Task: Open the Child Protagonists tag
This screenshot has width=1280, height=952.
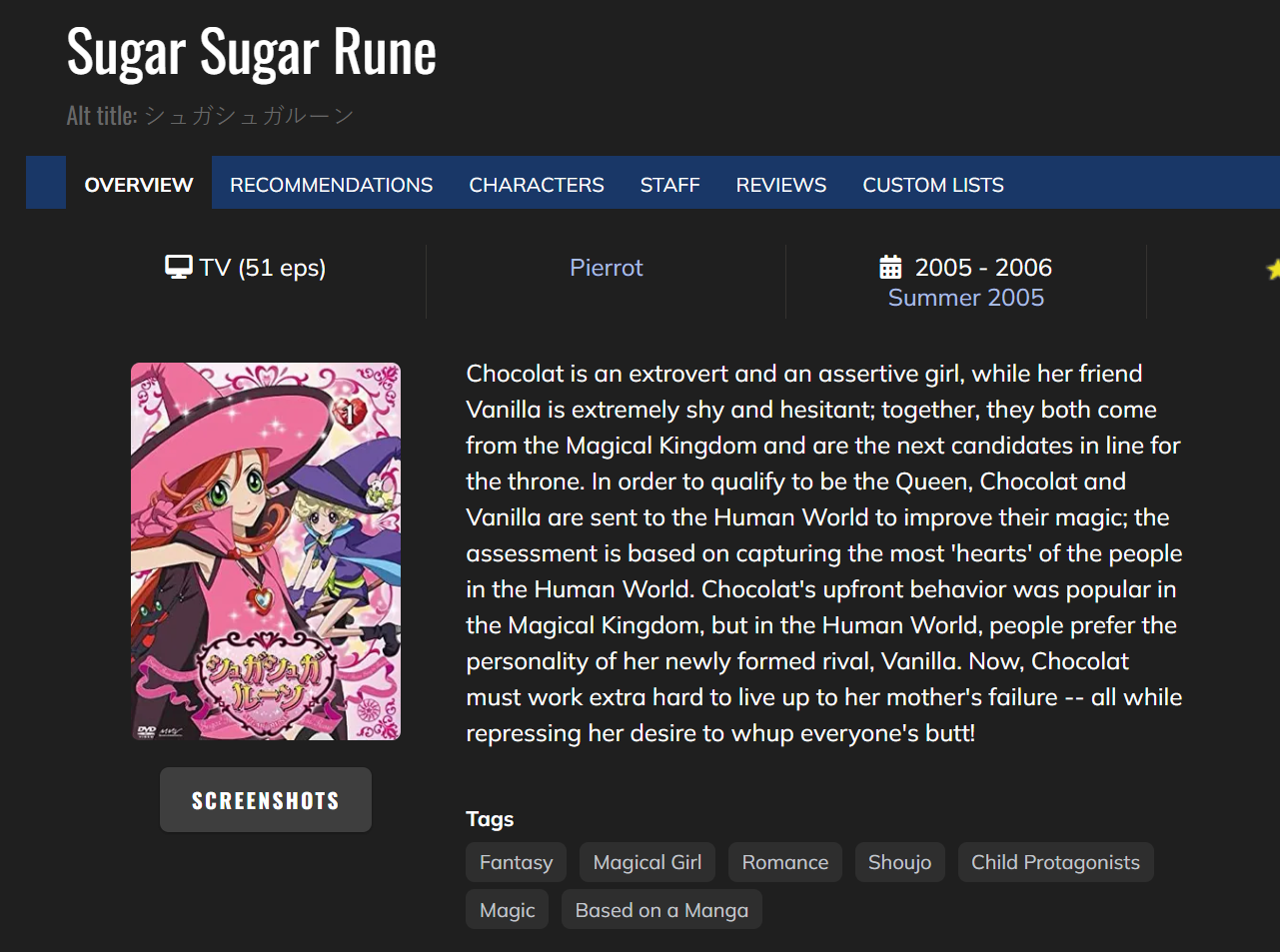Action: click(x=1055, y=862)
